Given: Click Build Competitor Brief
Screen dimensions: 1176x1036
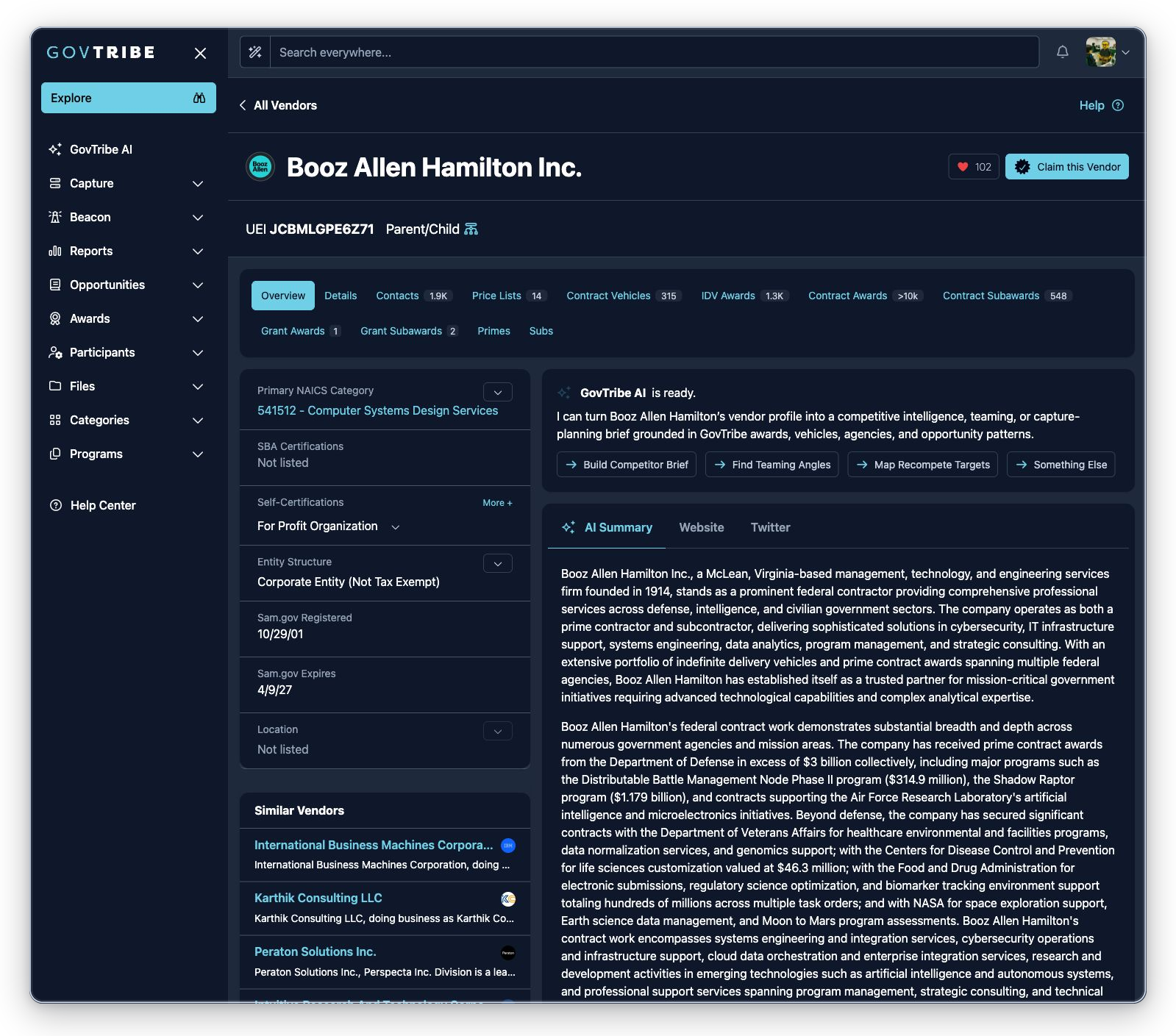Looking at the screenshot, I should (x=627, y=465).
